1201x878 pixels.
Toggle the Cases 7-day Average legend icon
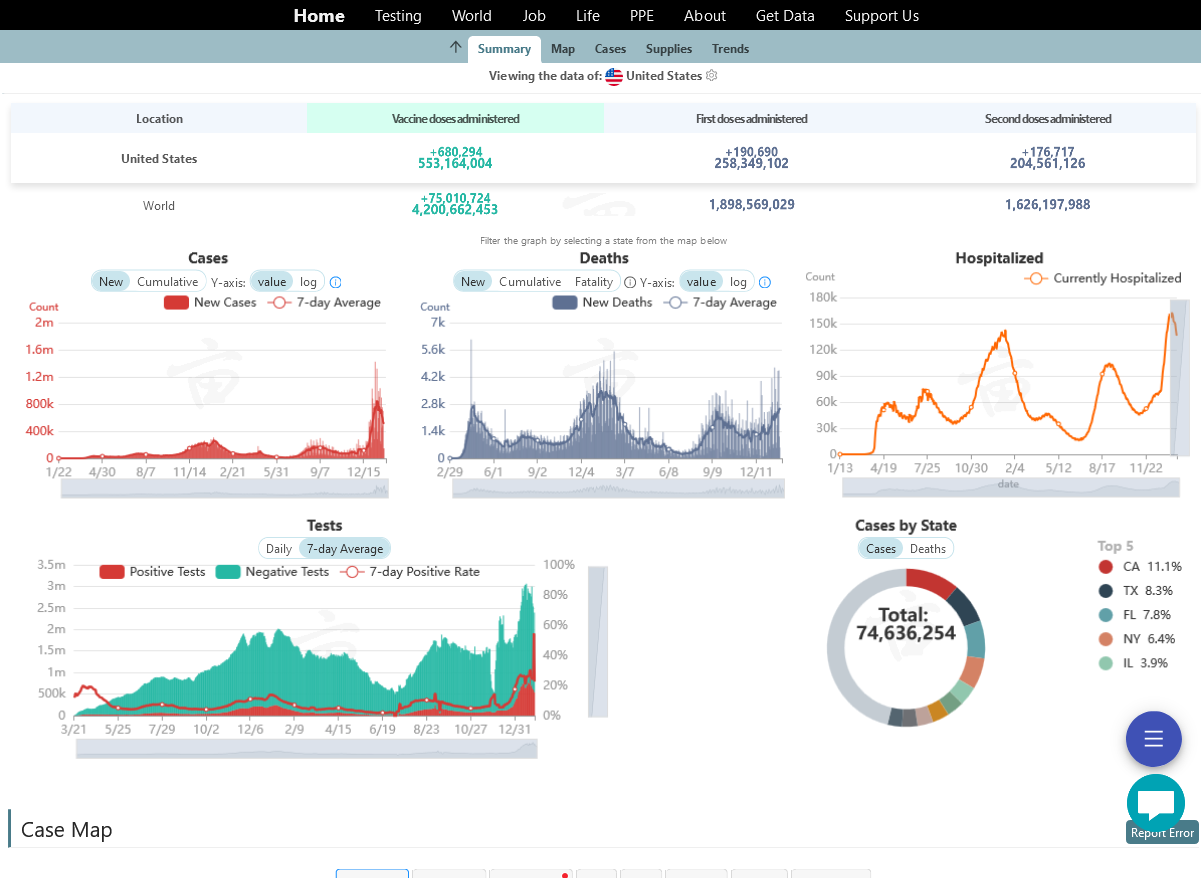pos(280,302)
